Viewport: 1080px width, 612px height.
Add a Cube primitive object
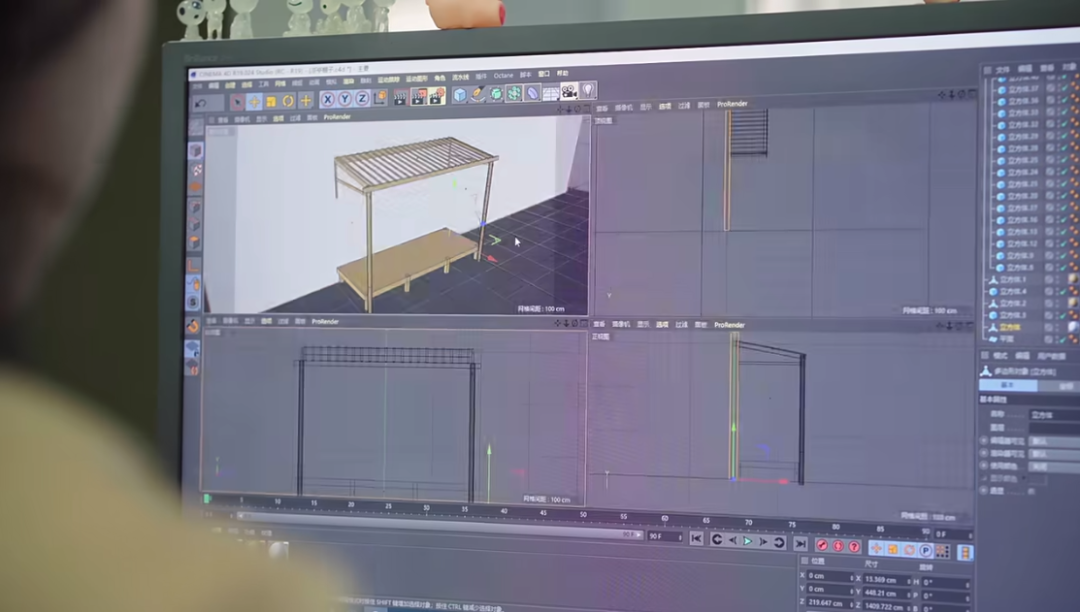tap(459, 95)
